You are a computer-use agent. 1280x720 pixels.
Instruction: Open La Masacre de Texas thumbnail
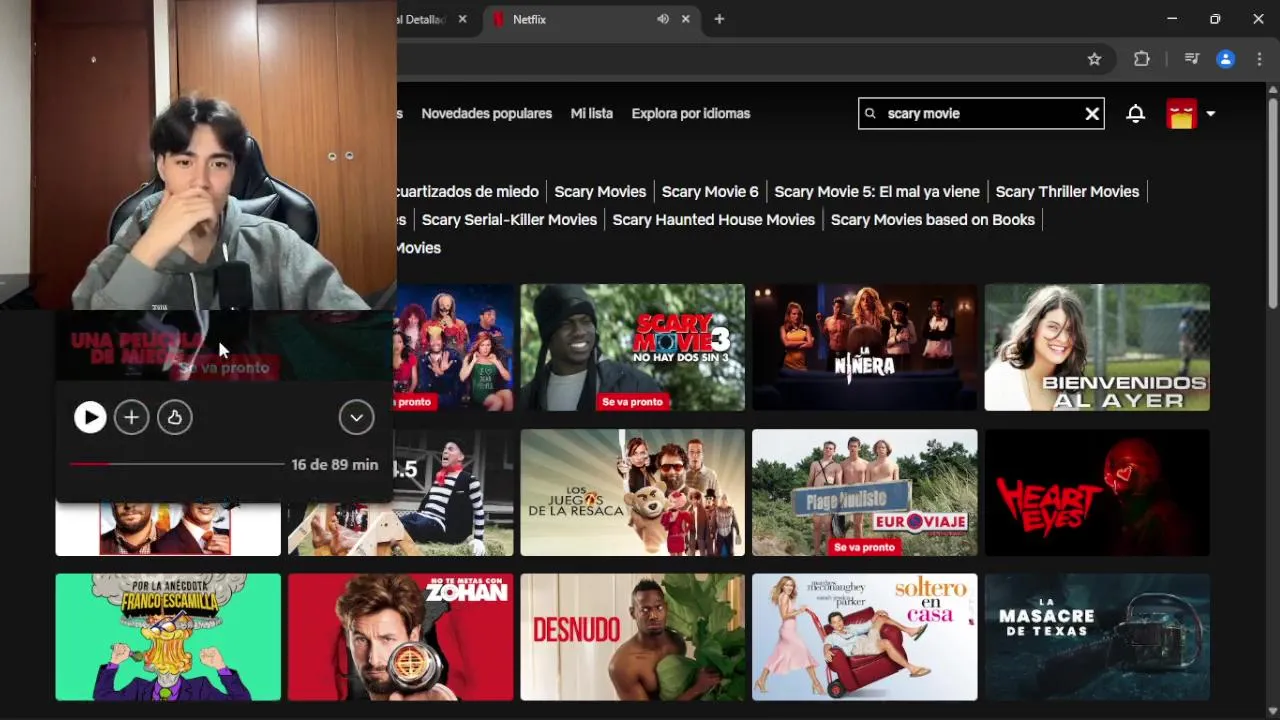point(1097,637)
